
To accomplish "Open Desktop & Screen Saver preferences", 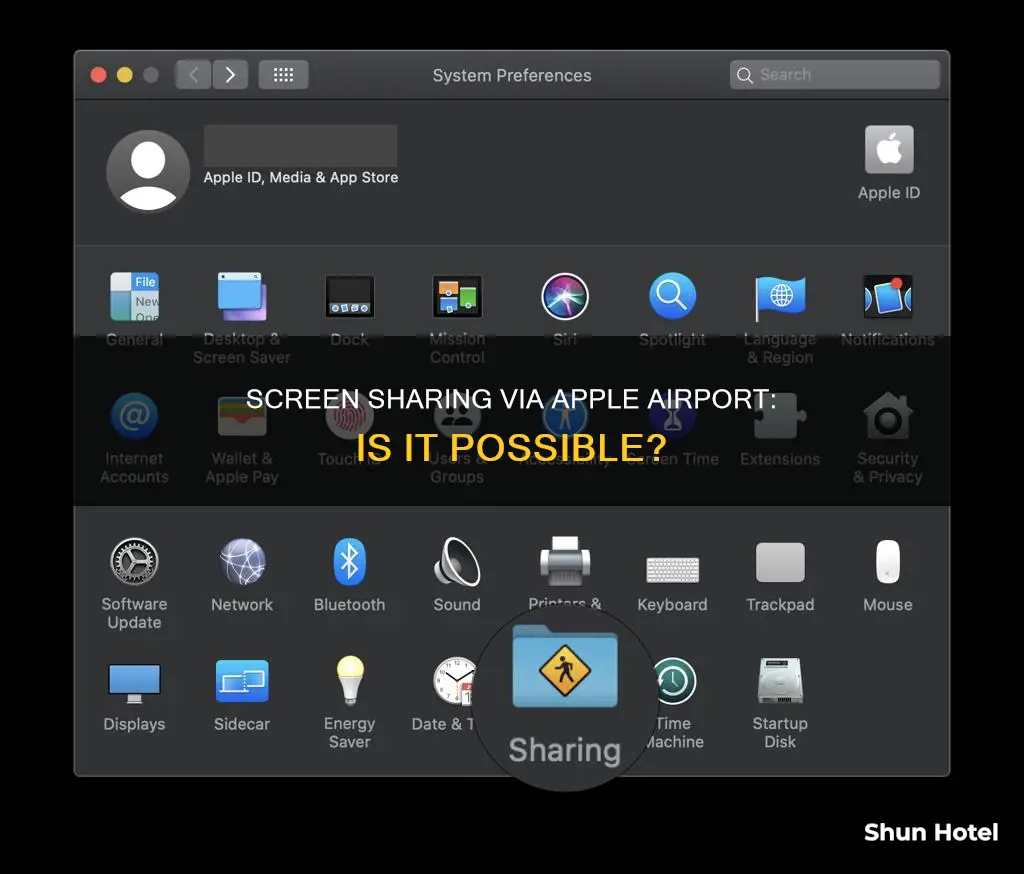I will 242,297.
